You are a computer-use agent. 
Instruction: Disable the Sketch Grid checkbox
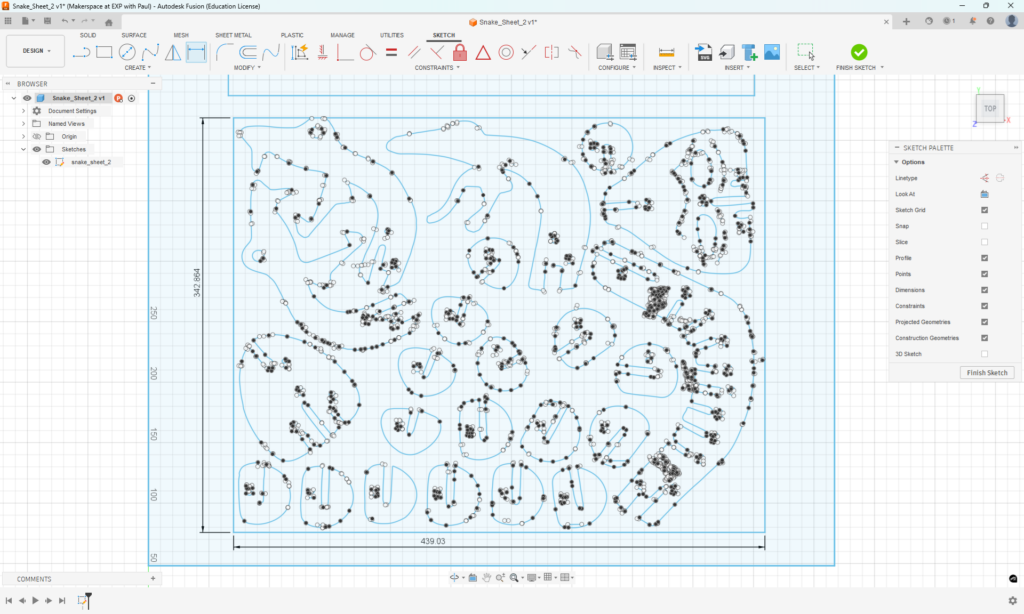[x=984, y=210]
